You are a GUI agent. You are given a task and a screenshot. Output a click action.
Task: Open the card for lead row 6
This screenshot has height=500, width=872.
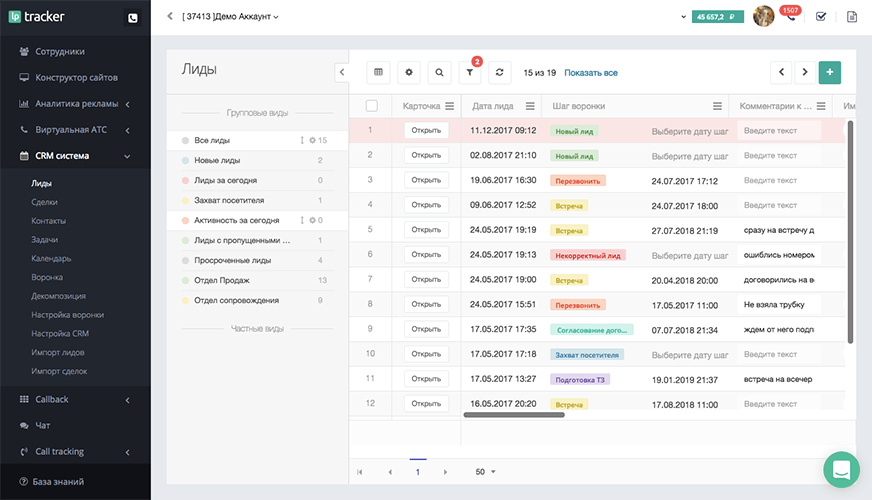426,254
